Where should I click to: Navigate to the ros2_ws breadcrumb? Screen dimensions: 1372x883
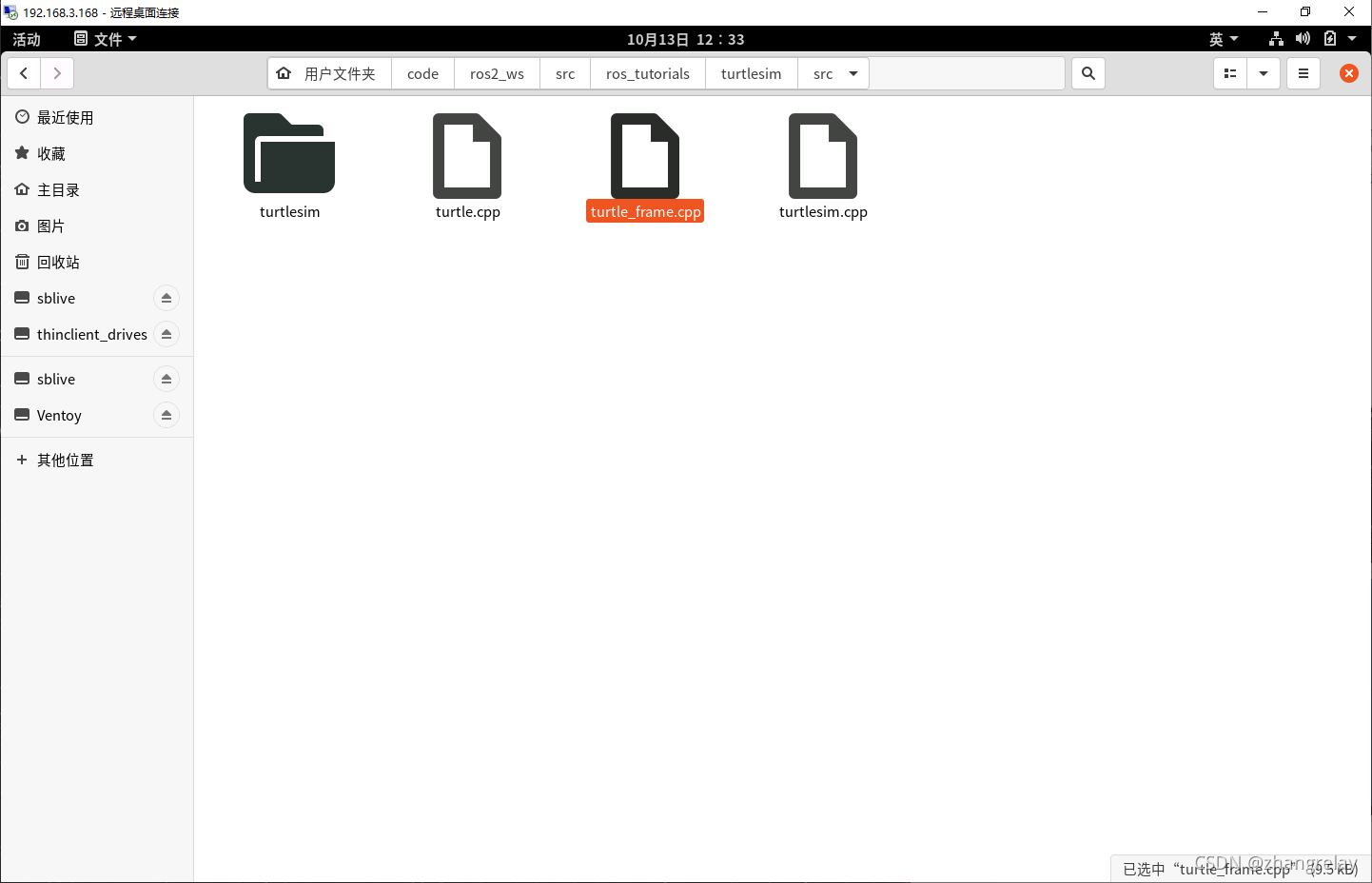(x=497, y=73)
